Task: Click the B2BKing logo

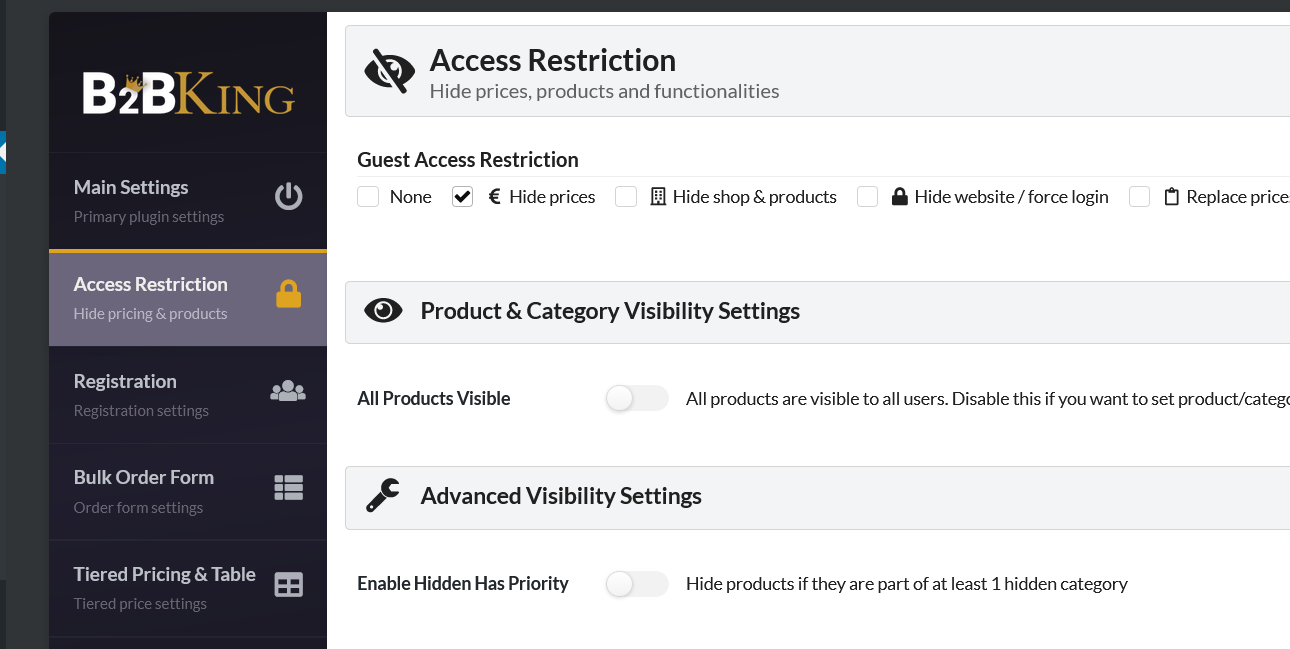Action: [x=187, y=90]
